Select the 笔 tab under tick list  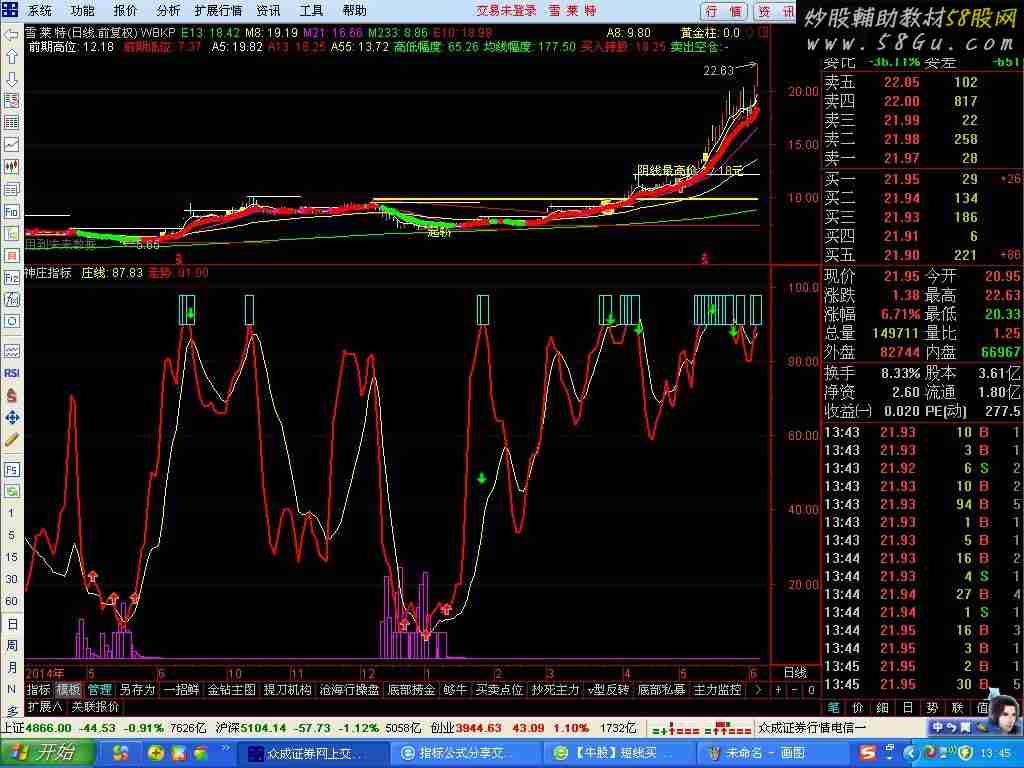(x=833, y=707)
